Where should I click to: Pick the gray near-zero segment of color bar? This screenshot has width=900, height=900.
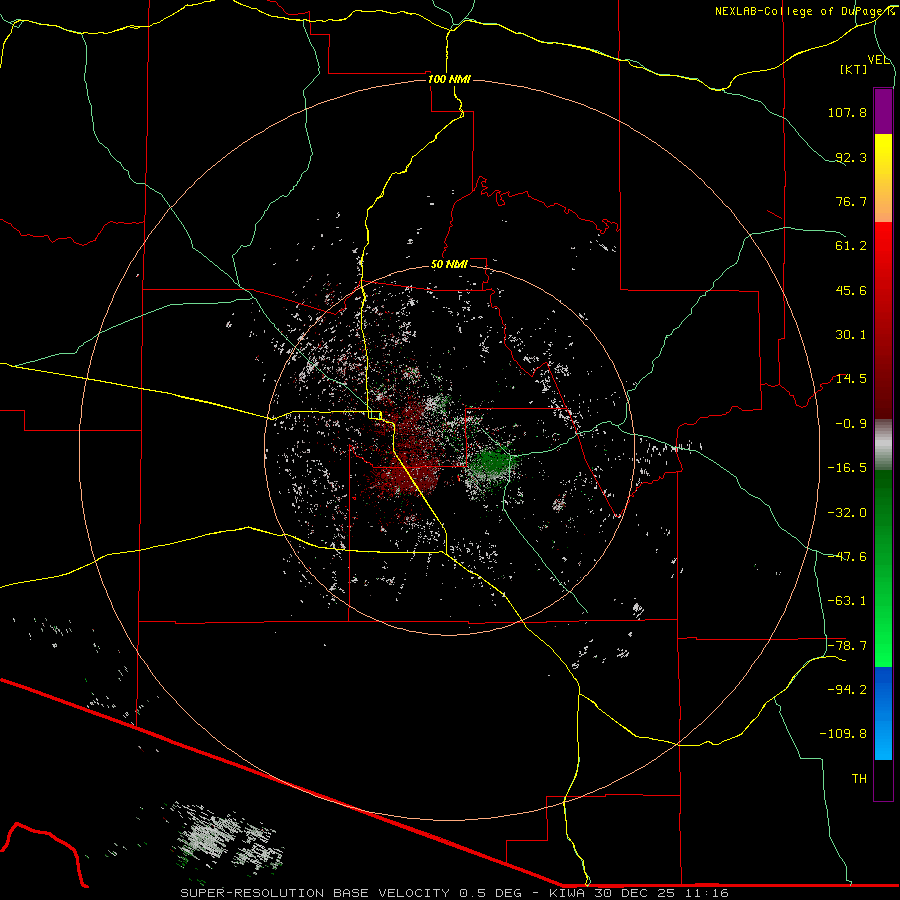point(883,445)
